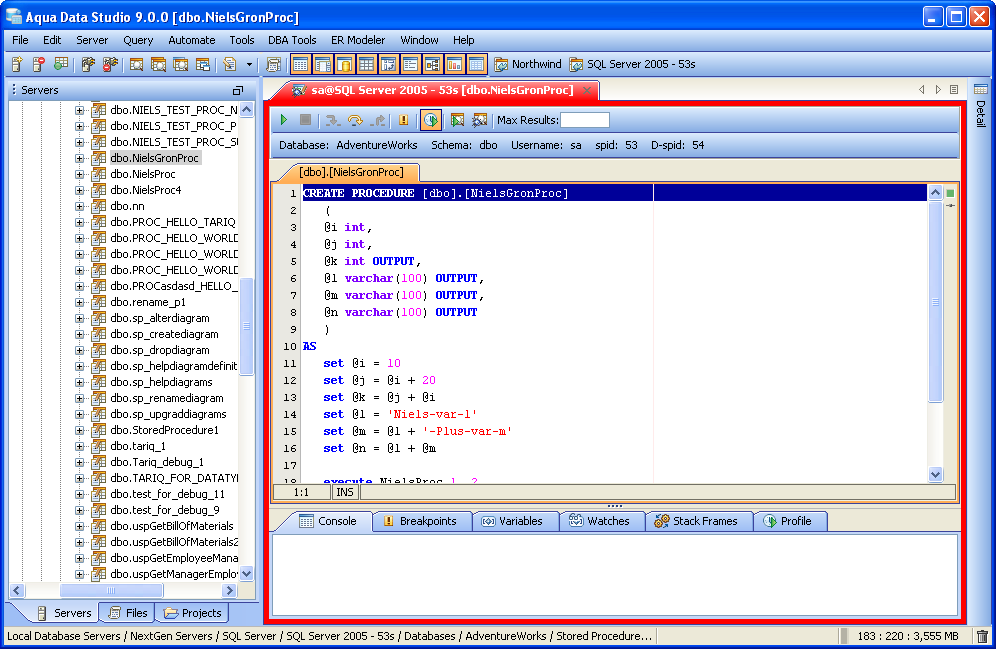Click the Max Results input field
Image resolution: width=996 pixels, height=649 pixels.
[x=585, y=120]
